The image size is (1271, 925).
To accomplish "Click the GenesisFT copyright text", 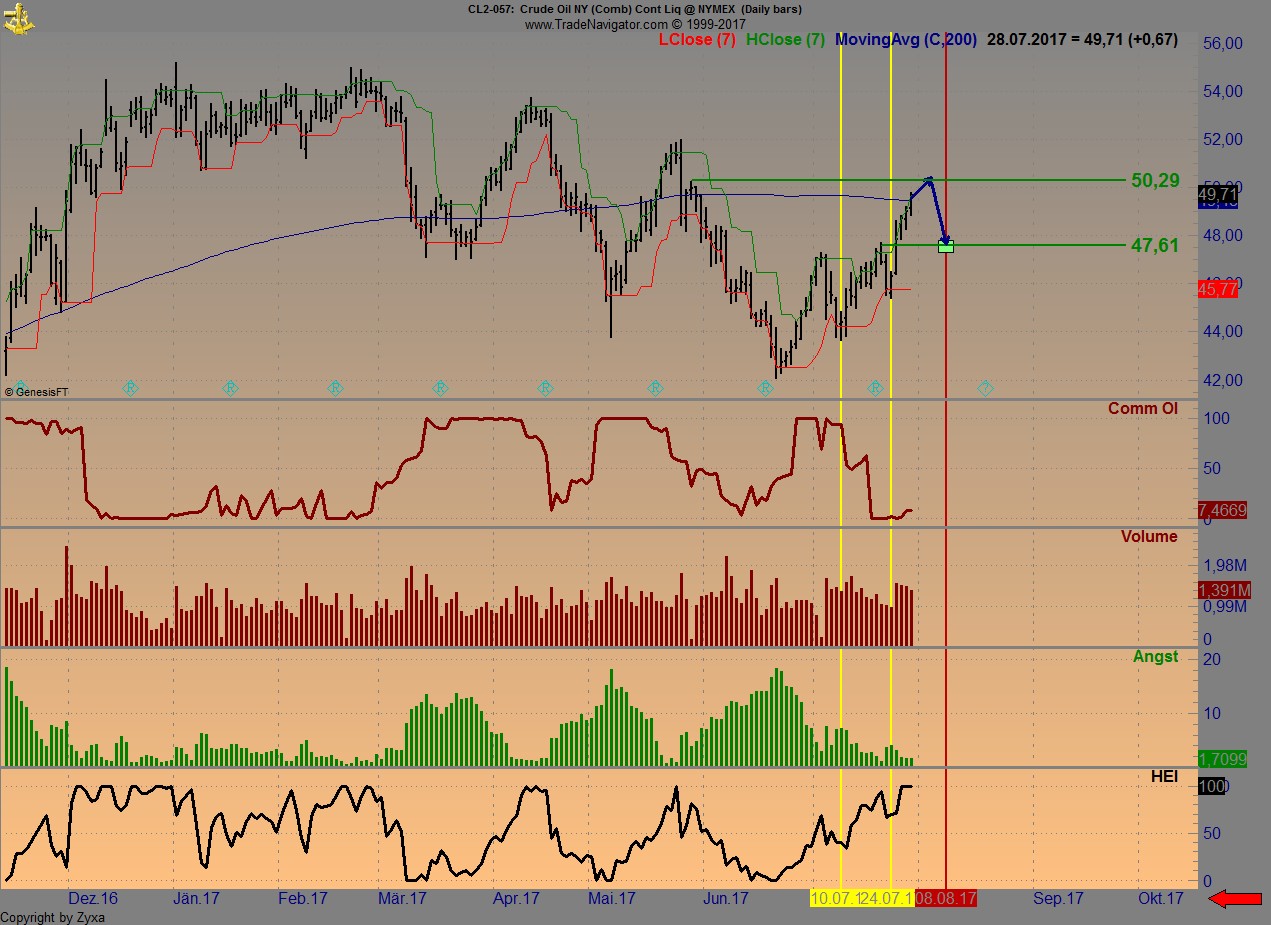I will pyautogui.click(x=36, y=393).
